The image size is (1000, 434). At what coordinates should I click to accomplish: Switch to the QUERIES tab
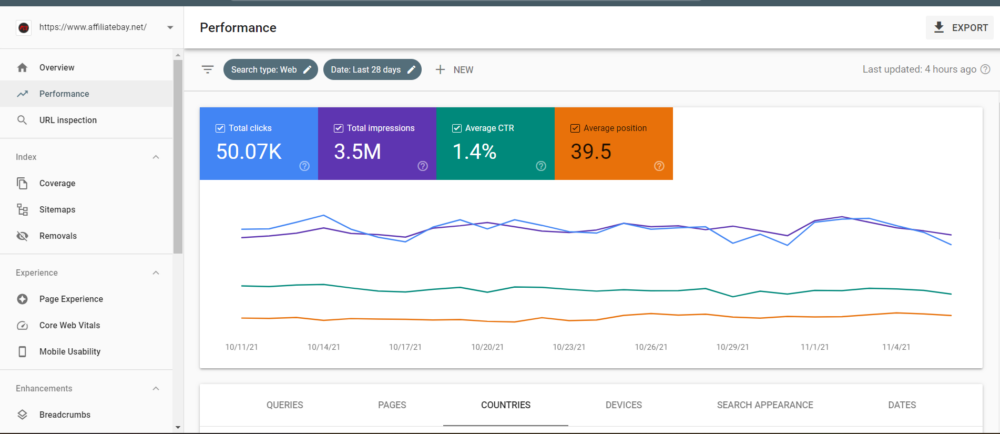(284, 405)
